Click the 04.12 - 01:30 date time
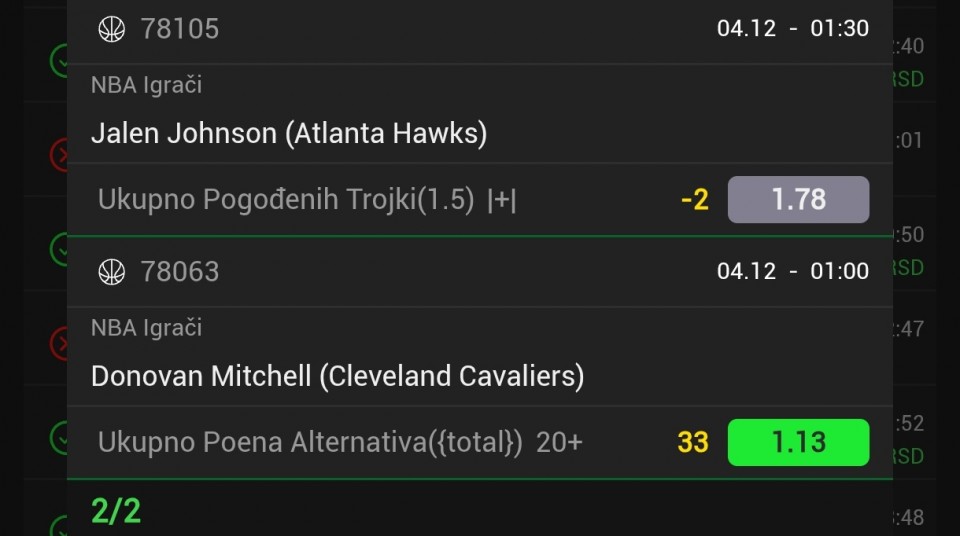This screenshot has width=960, height=536. (792, 29)
